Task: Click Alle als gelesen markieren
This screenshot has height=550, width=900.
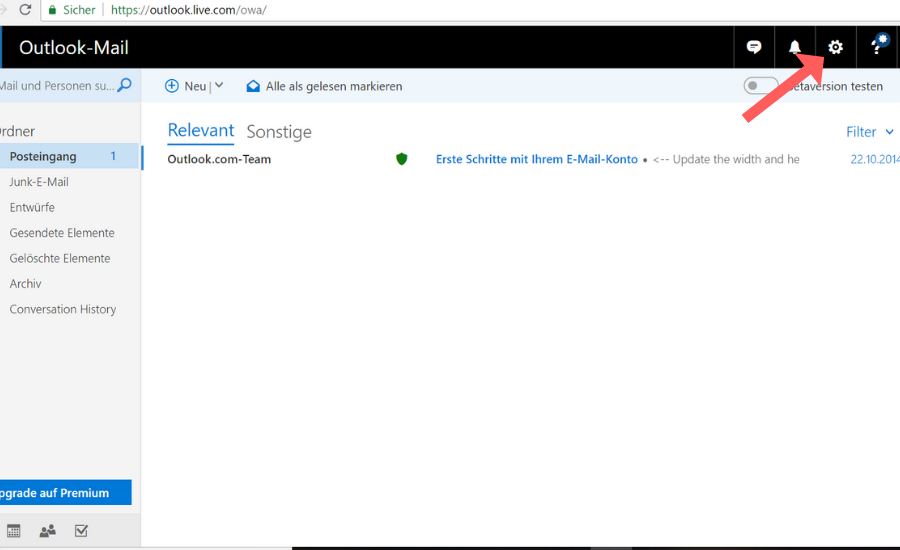Action: 324,87
